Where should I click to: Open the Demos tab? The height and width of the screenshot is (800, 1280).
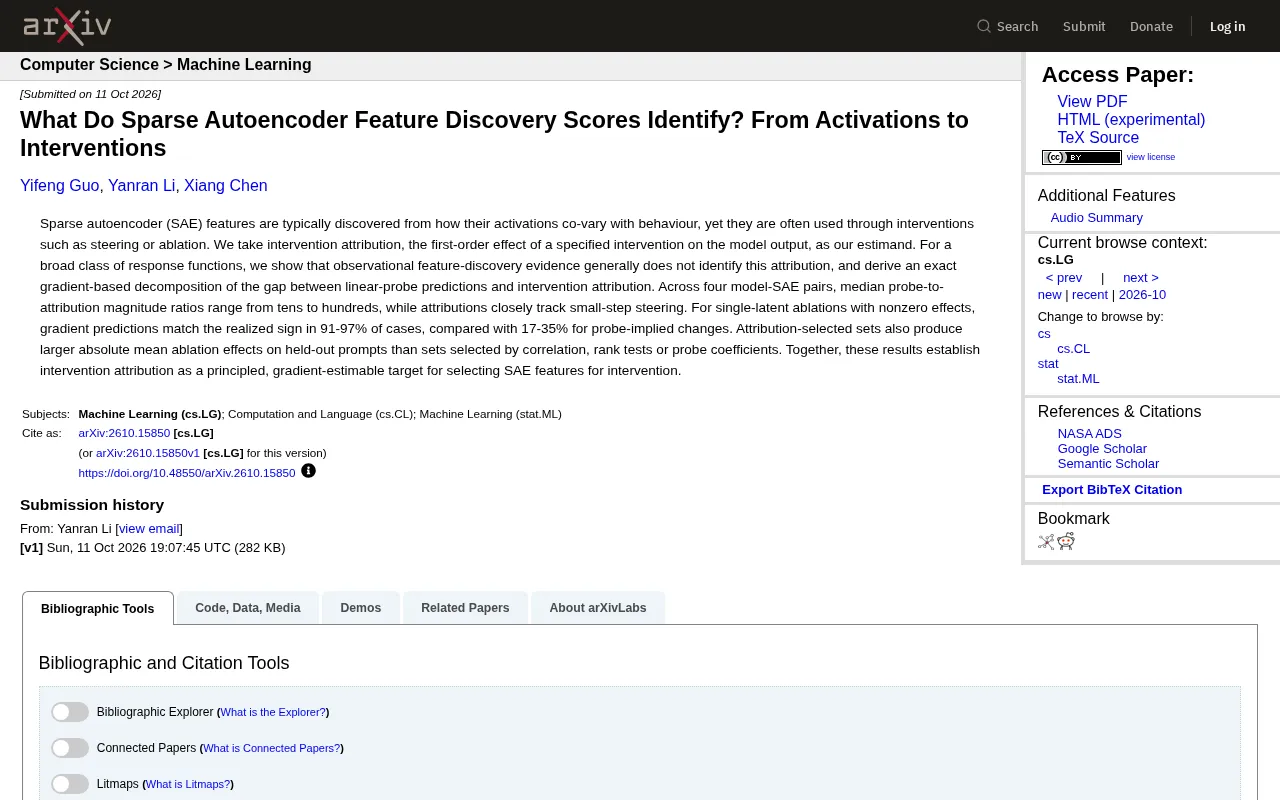point(361,608)
